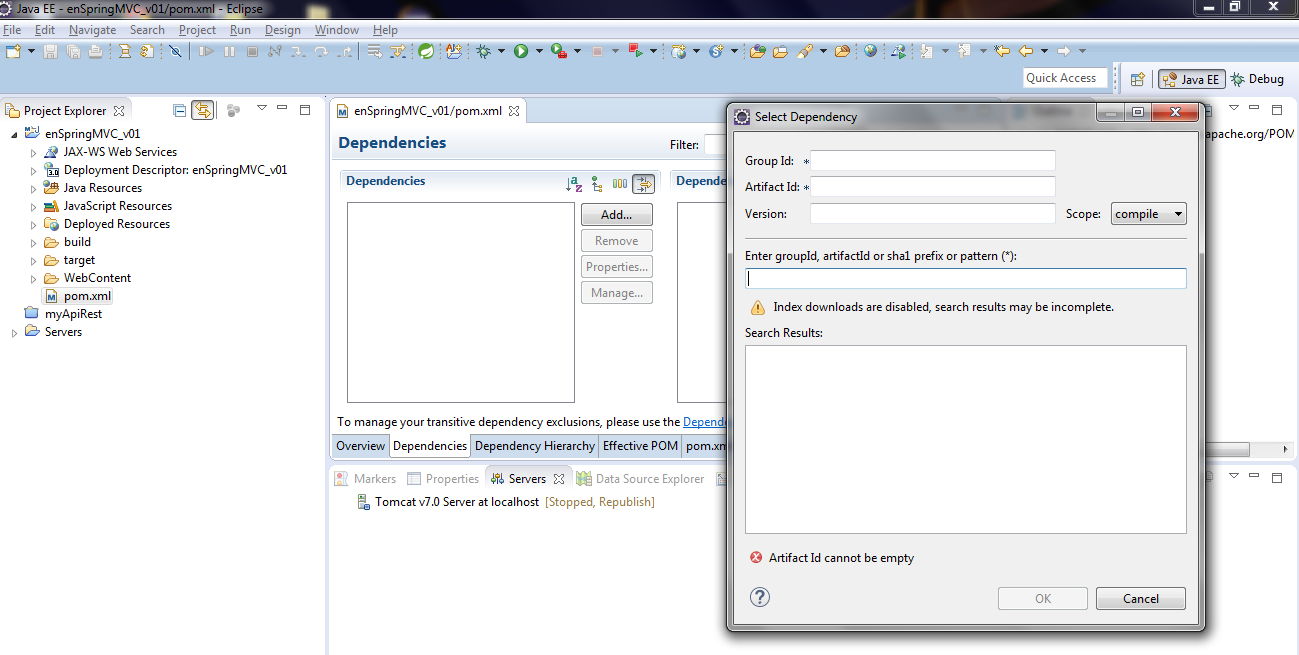Expand JAX-WS Web Services node
The width and height of the screenshot is (1299, 655).
pos(33,152)
